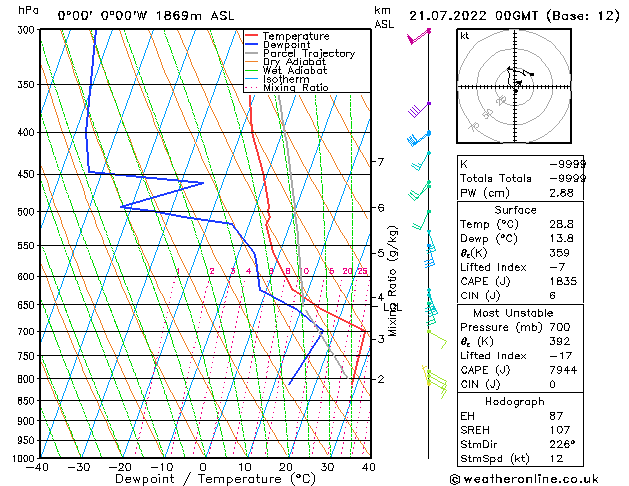Click the '500' hPa pressure label
The height and width of the screenshot is (486, 629).
pyautogui.click(x=28, y=211)
